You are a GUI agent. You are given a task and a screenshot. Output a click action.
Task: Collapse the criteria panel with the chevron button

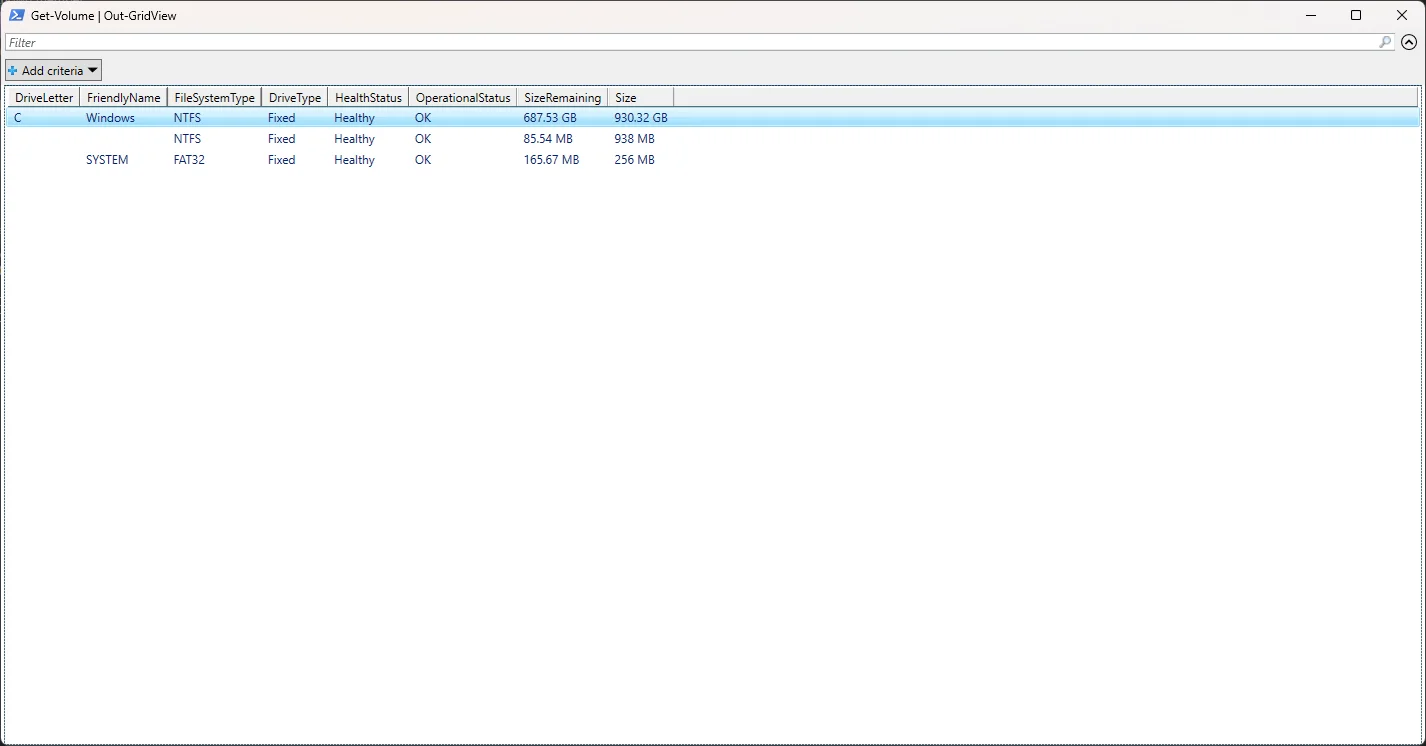coord(1409,42)
